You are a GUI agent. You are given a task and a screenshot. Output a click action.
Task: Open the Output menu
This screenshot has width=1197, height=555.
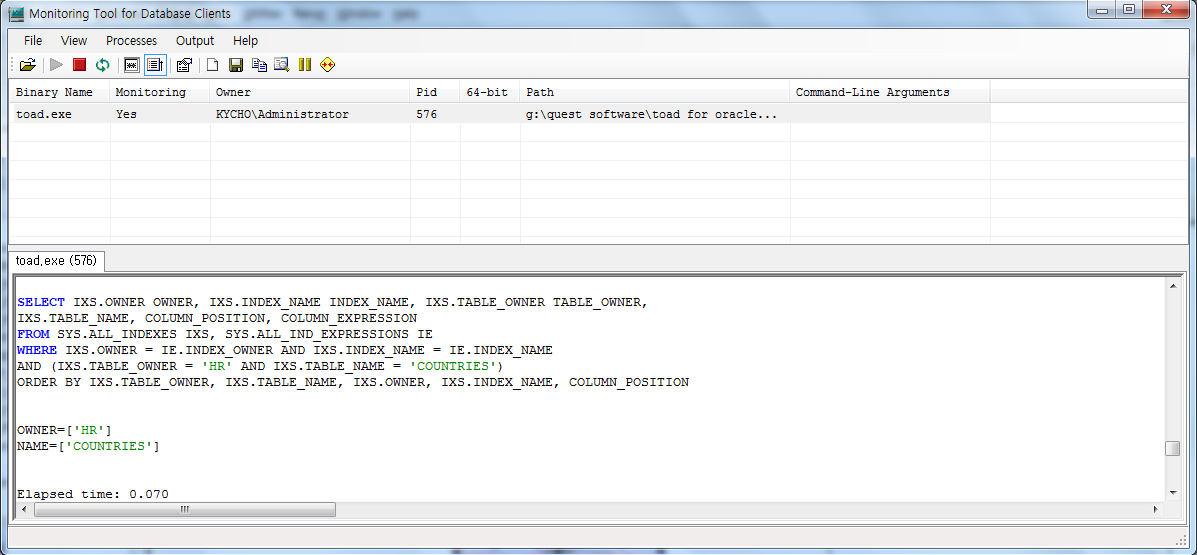click(x=195, y=41)
